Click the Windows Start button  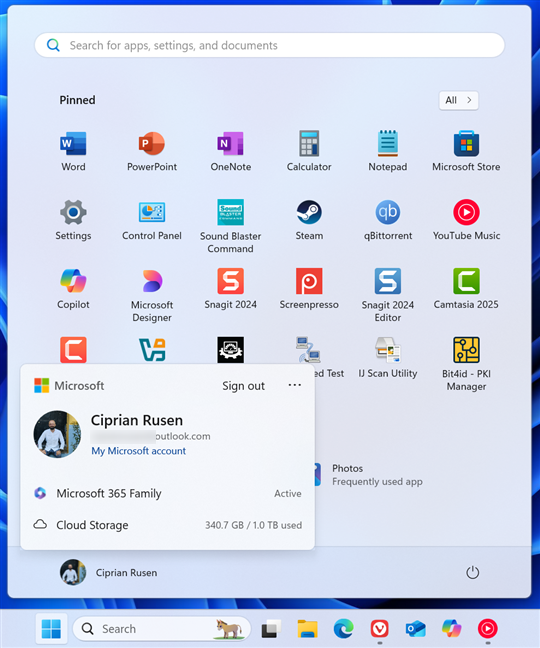tap(51, 629)
